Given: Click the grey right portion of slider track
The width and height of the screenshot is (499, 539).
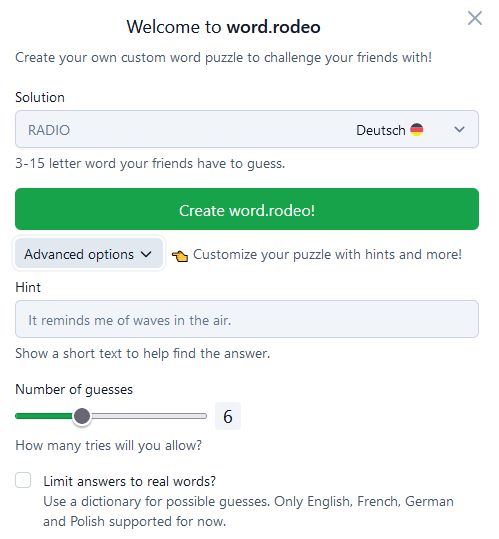Looking at the screenshot, I should (148, 416).
